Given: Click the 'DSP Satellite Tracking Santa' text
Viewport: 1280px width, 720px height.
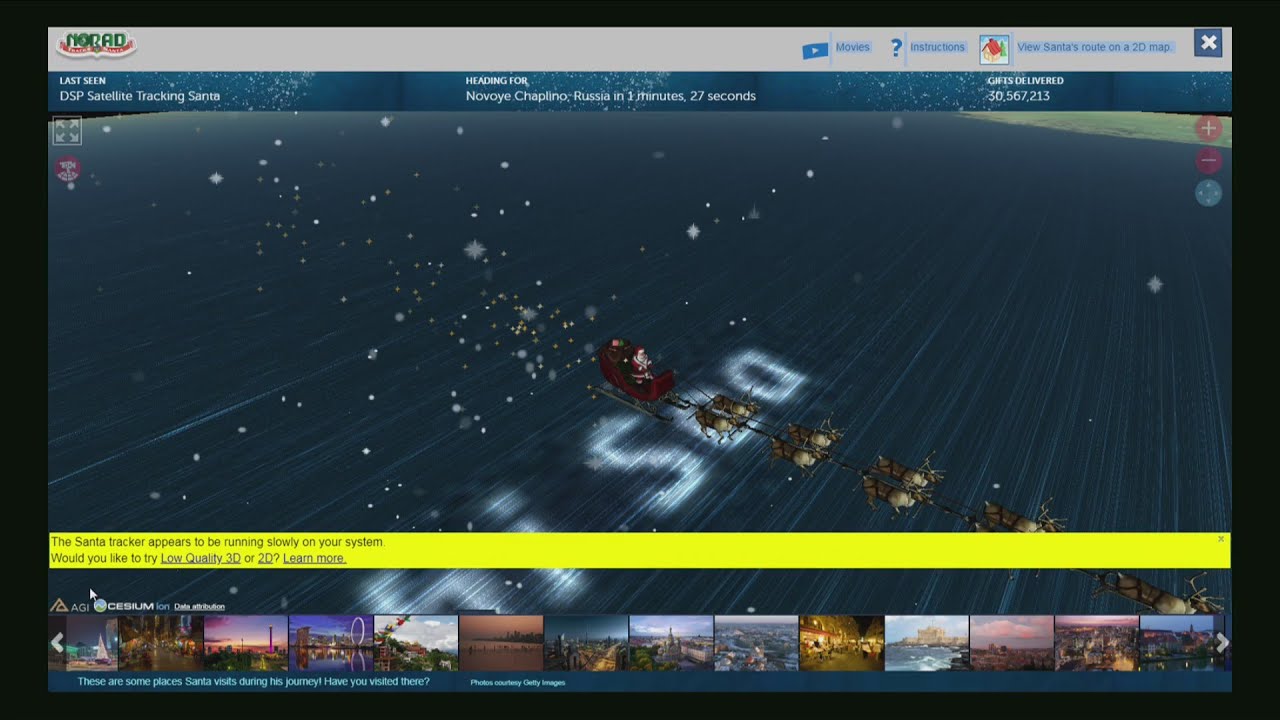Looking at the screenshot, I should pyautogui.click(x=140, y=97).
